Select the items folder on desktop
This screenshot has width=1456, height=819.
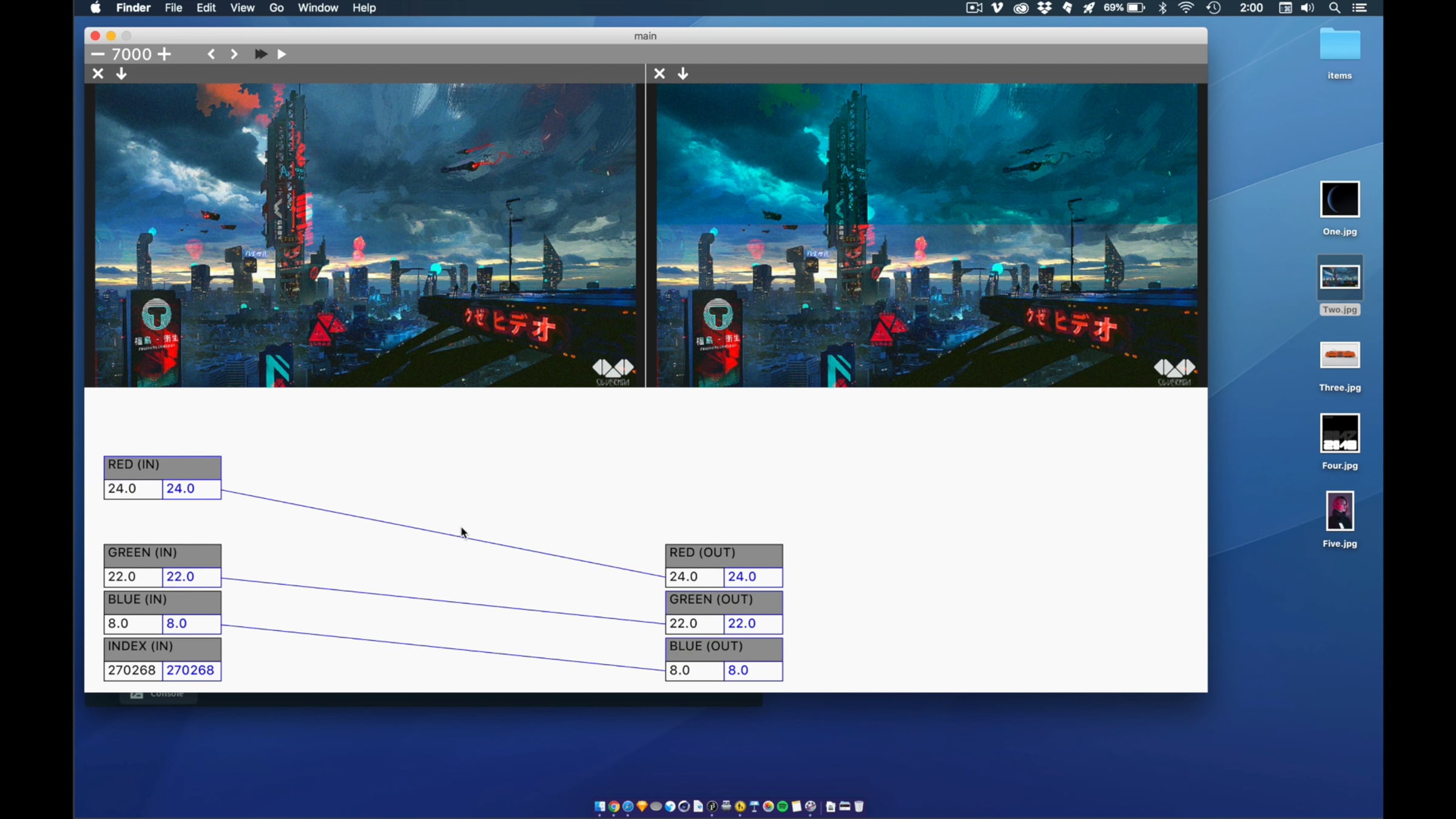[1340, 53]
